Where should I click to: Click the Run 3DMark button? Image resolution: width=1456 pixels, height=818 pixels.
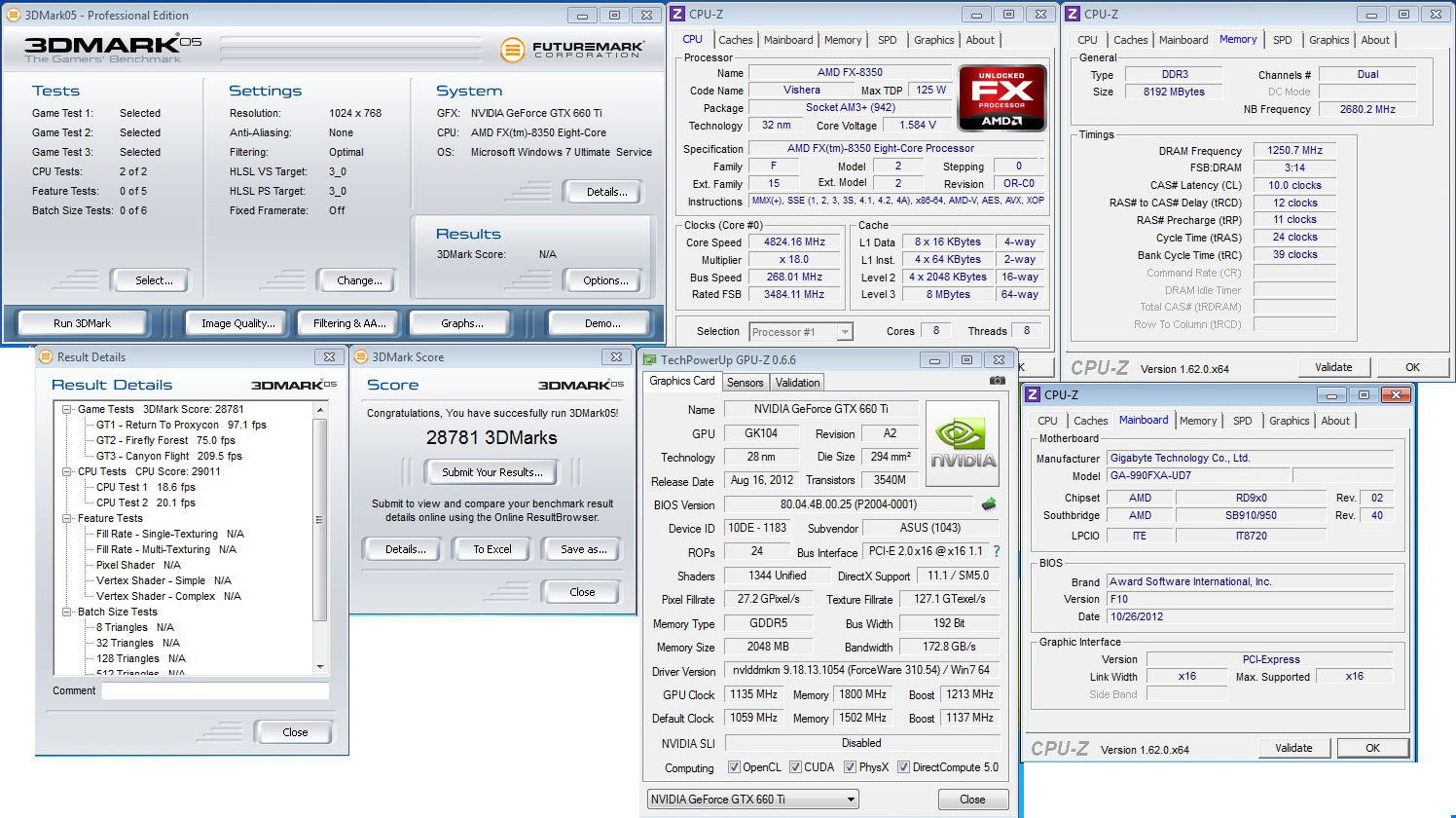pyautogui.click(x=83, y=323)
